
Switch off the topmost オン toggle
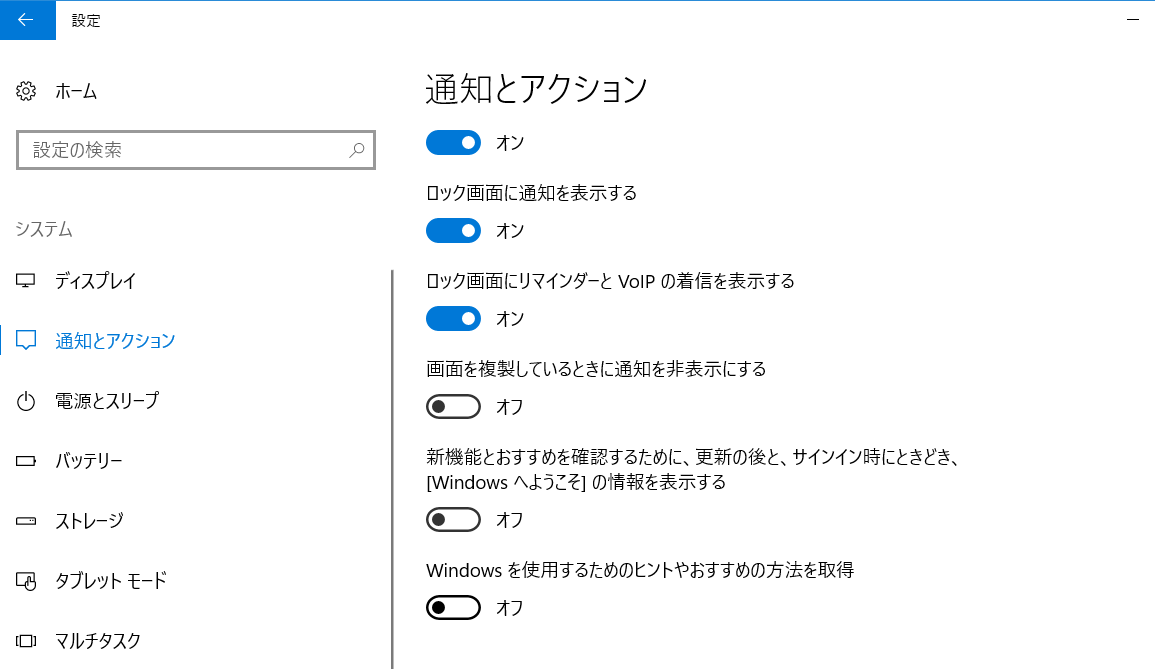tap(453, 143)
